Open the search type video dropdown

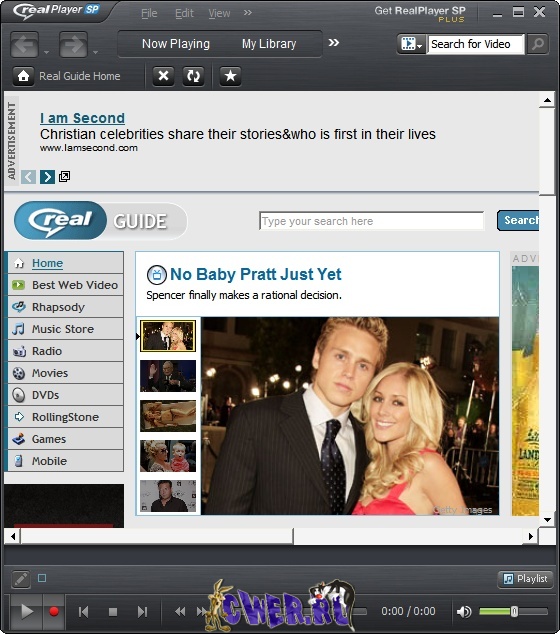point(411,44)
